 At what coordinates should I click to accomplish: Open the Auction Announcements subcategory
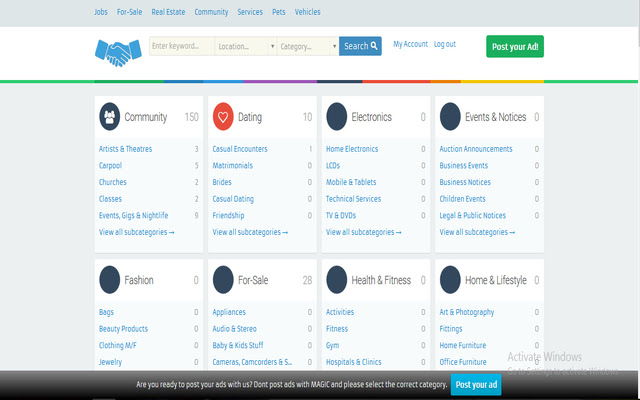pyautogui.click(x=476, y=149)
